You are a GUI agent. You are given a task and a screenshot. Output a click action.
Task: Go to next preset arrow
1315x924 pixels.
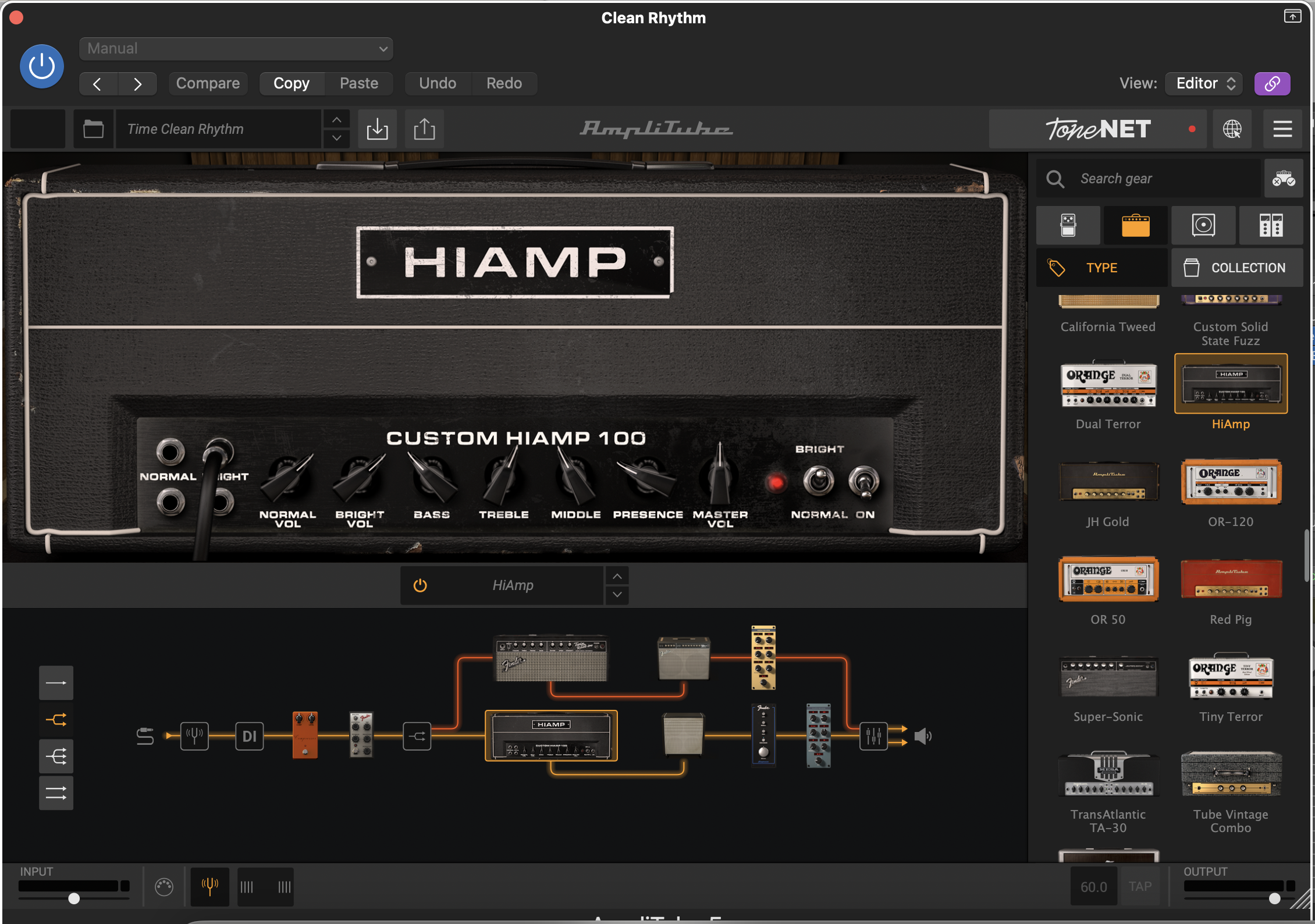point(137,84)
